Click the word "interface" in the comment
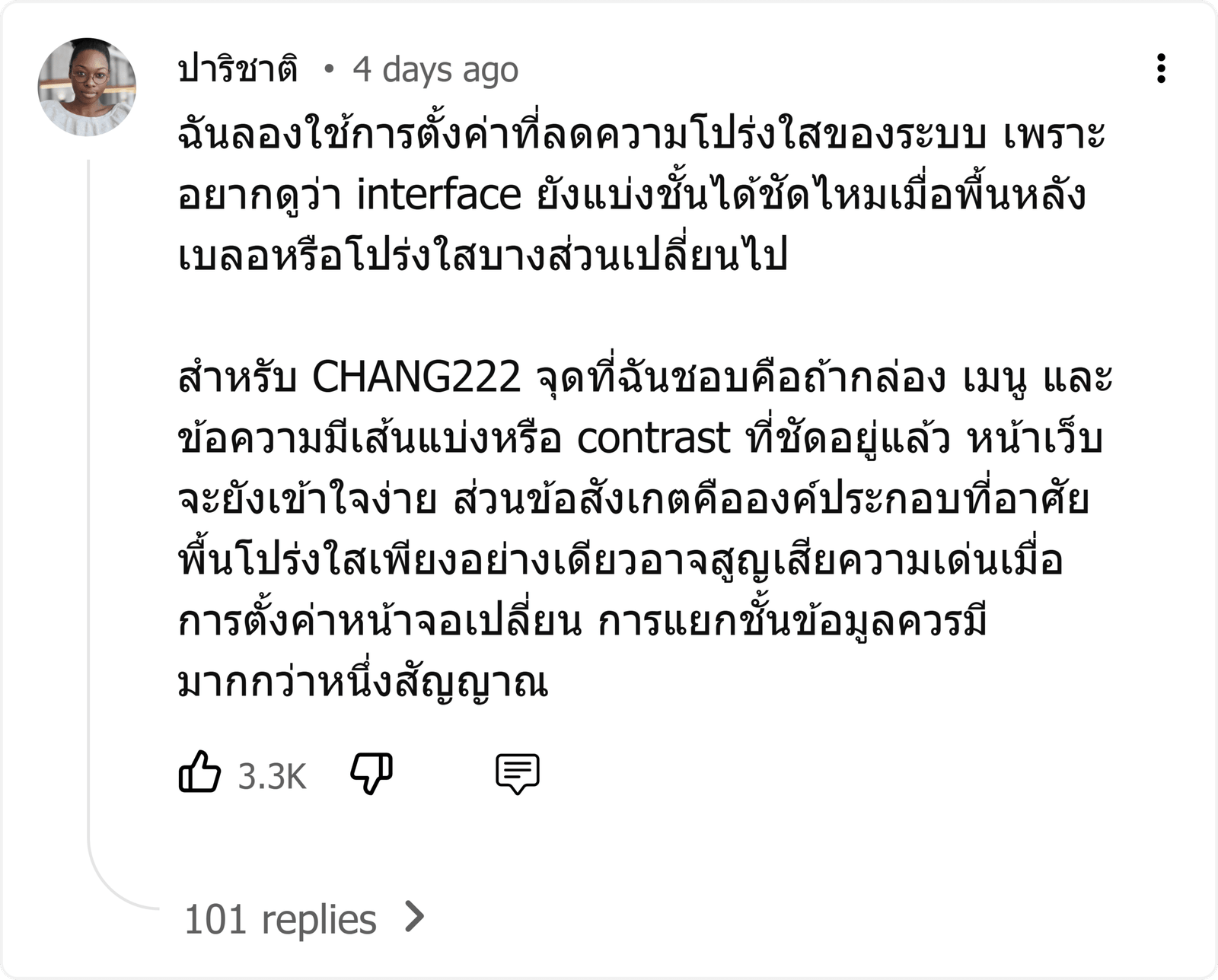Viewport: 1218px width, 980px height. (x=439, y=195)
